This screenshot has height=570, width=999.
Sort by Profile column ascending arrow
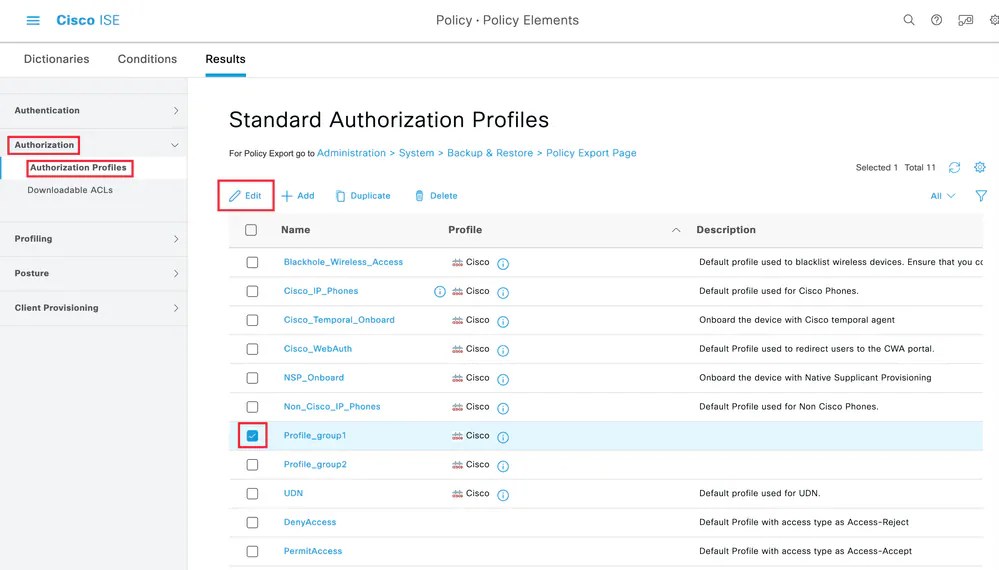click(x=676, y=230)
